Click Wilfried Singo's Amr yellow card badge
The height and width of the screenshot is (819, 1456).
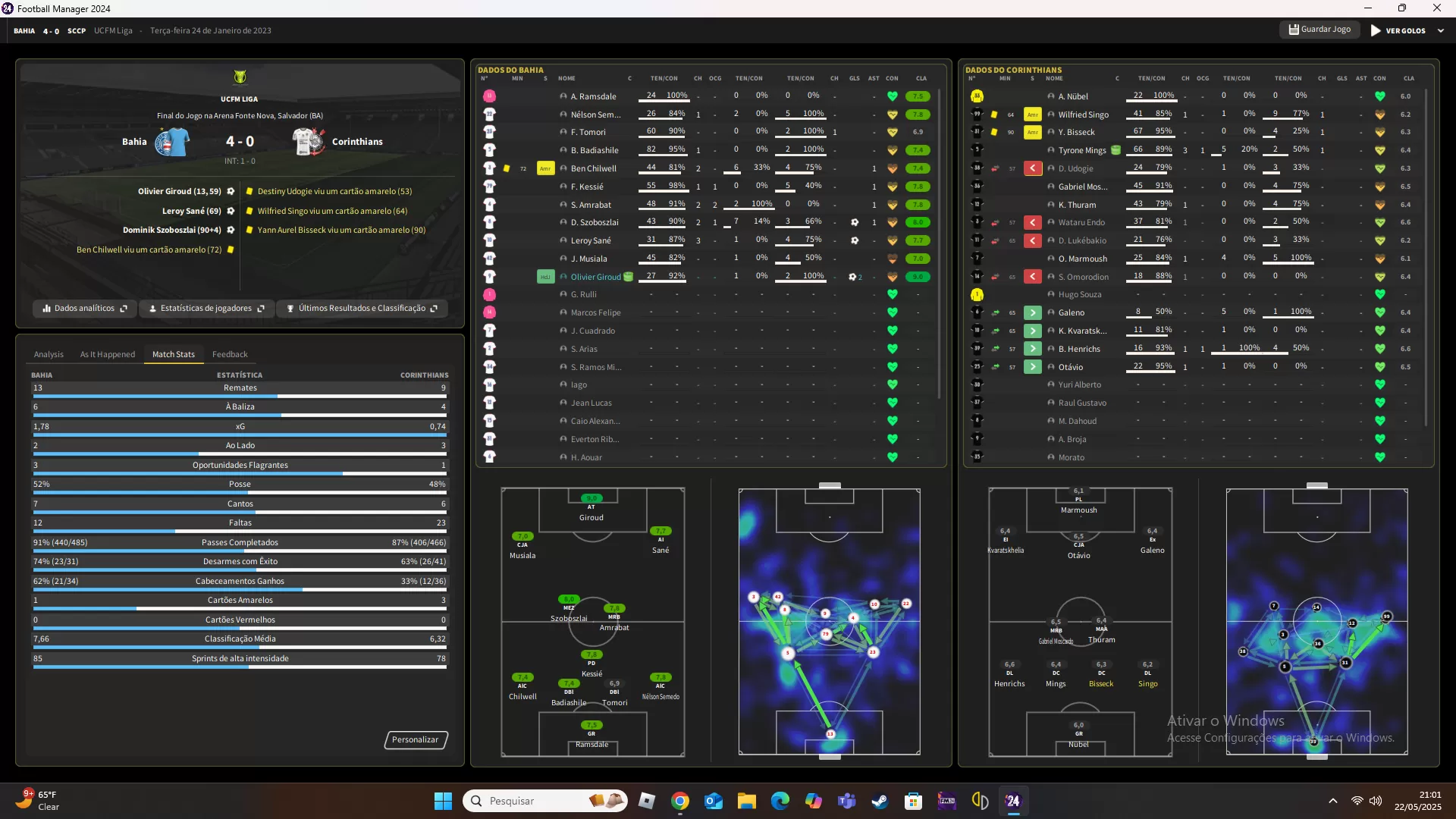1032,115
